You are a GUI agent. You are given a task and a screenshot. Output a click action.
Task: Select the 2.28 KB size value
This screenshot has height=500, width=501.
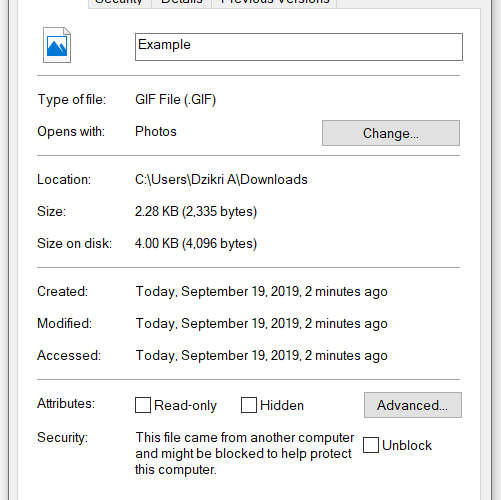click(x=196, y=212)
